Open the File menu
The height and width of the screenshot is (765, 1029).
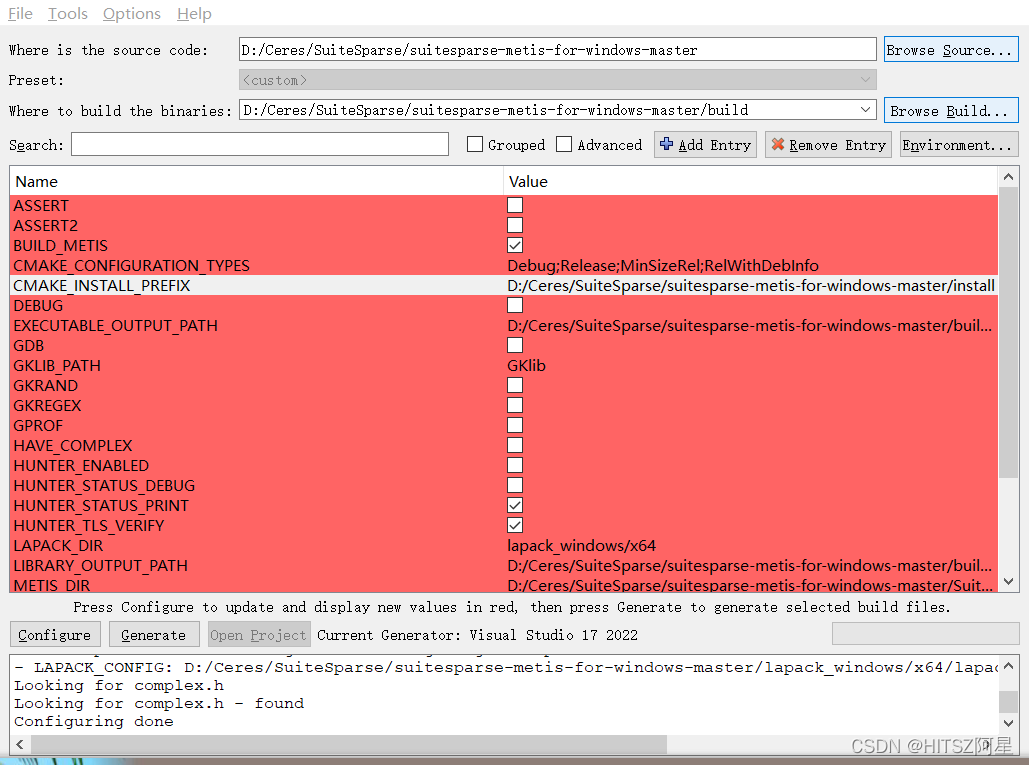pos(20,14)
